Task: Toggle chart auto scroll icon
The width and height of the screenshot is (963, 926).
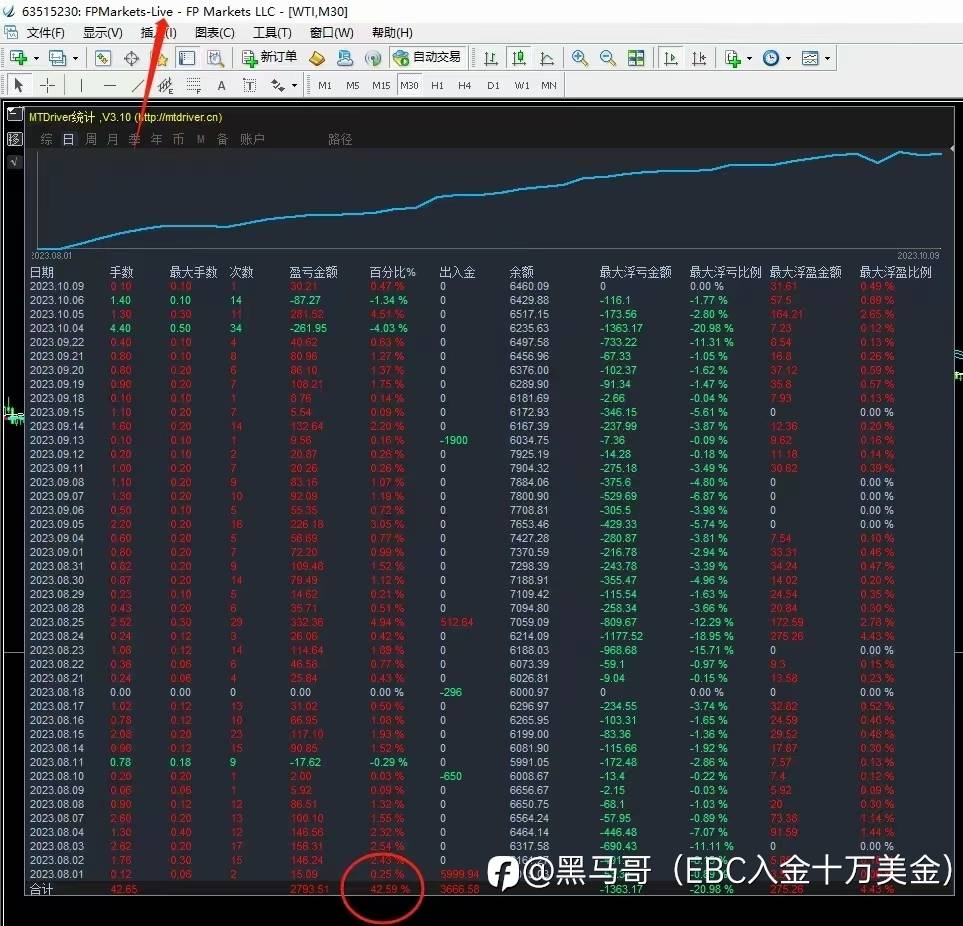Action: tap(671, 58)
